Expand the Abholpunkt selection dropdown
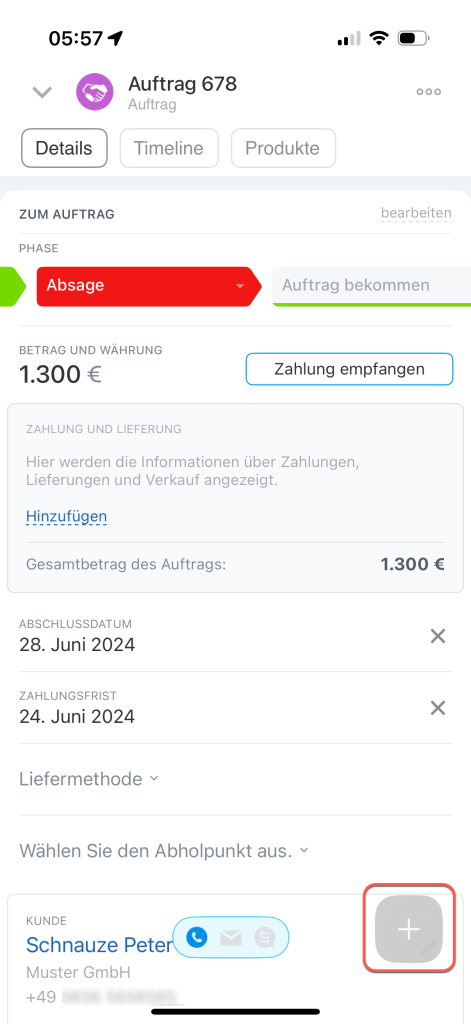The height and width of the screenshot is (1024, 471). point(164,851)
